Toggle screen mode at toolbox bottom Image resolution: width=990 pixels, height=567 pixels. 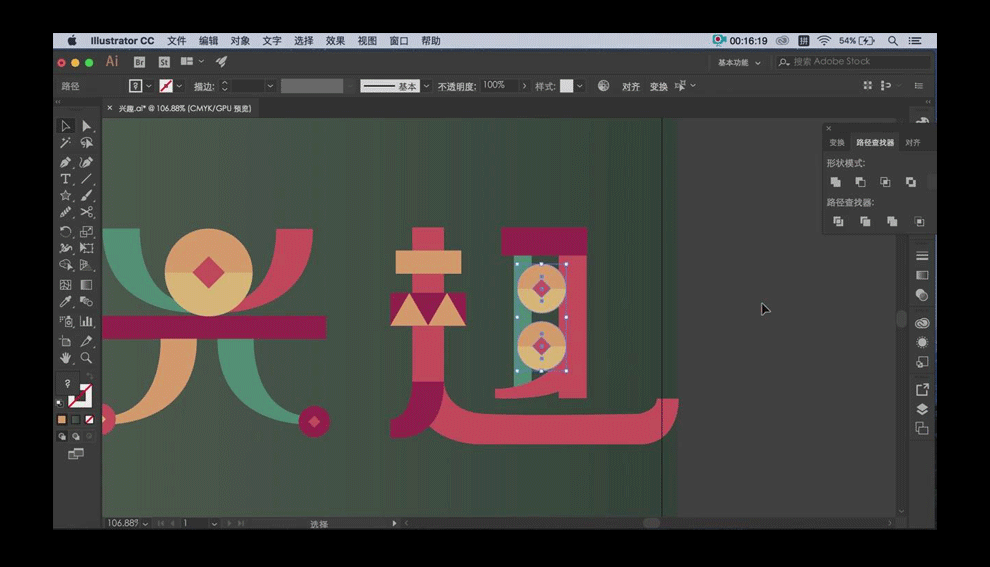[x=76, y=454]
